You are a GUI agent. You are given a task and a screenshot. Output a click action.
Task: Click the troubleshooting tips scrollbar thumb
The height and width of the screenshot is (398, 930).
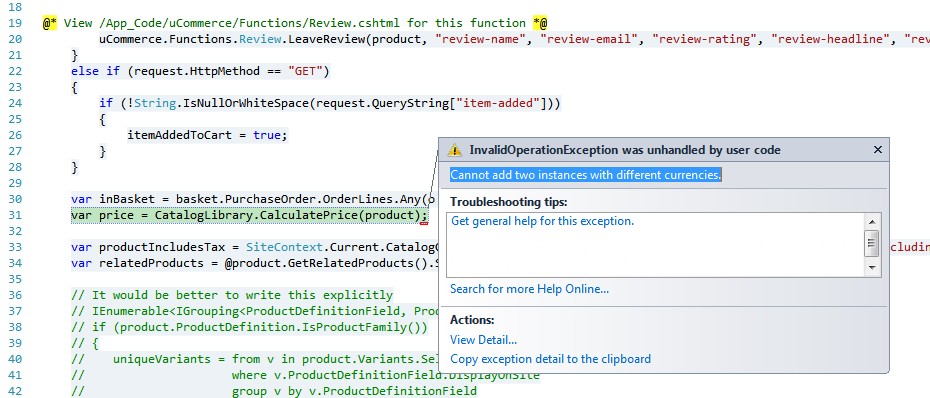(871, 243)
